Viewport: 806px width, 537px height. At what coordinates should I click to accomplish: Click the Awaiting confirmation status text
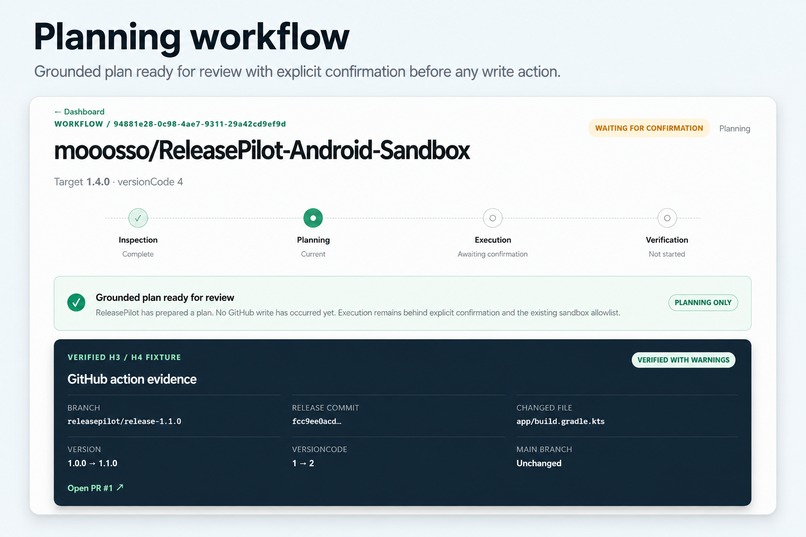[492, 254]
